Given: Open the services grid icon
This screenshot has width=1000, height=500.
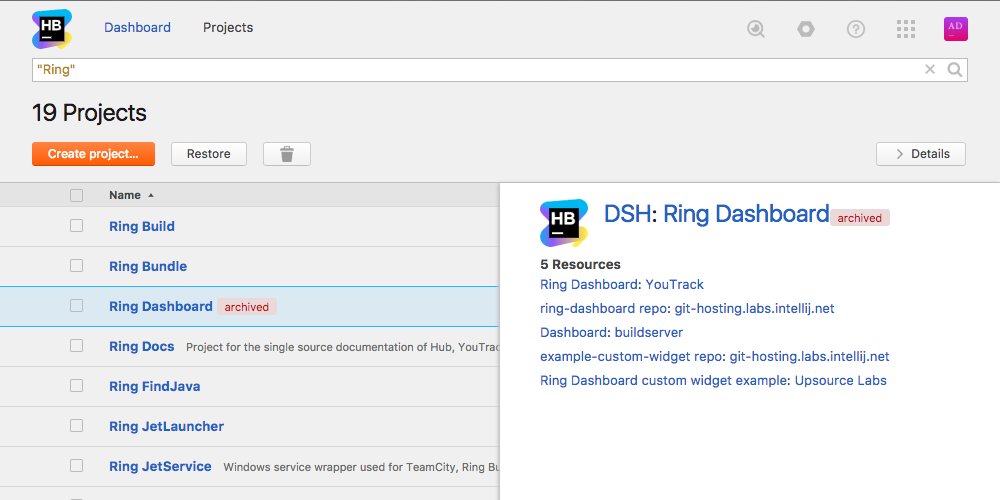Looking at the screenshot, I should click(906, 29).
